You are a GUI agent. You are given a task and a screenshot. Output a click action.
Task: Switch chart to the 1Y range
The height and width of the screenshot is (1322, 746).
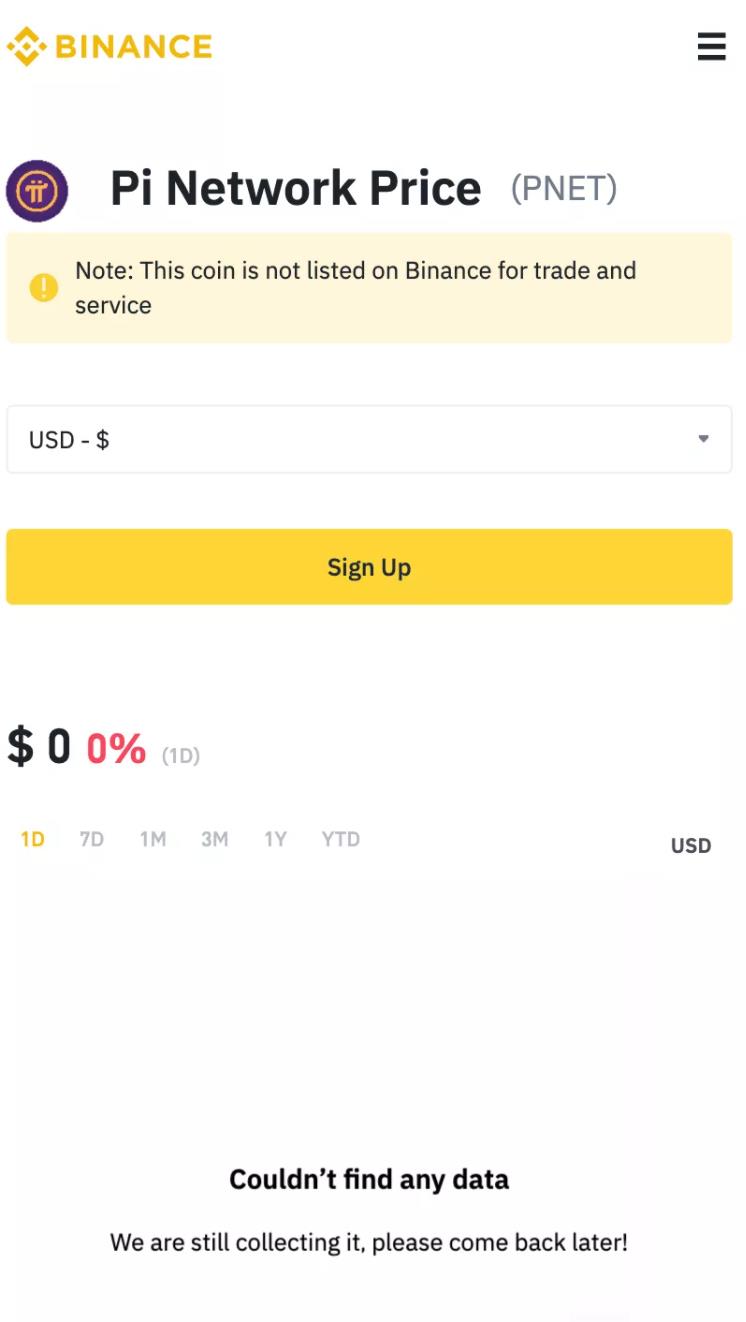(x=275, y=839)
